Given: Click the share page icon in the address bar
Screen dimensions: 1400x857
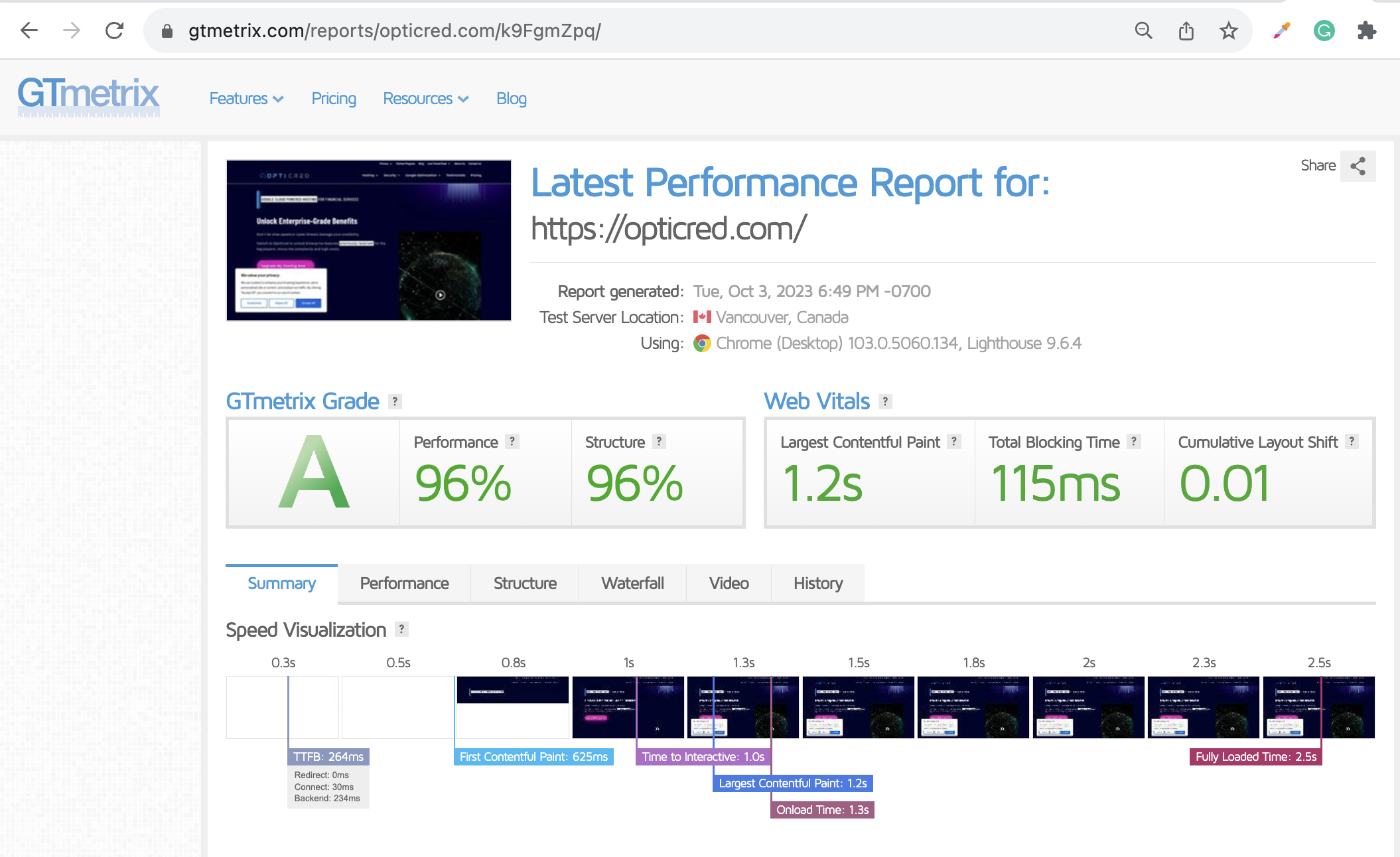Looking at the screenshot, I should [1186, 31].
